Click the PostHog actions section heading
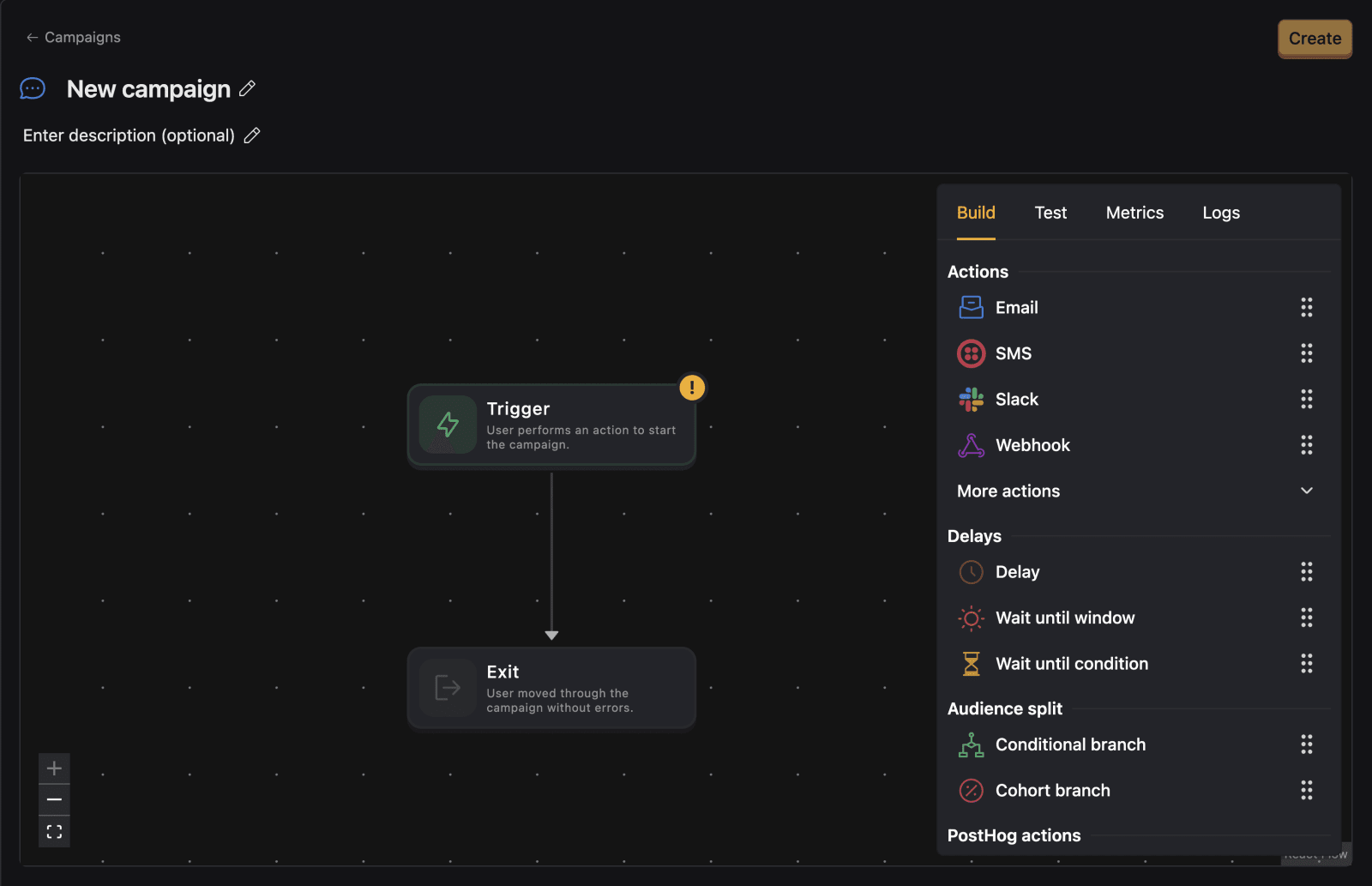This screenshot has height=886, width=1372. point(1014,835)
